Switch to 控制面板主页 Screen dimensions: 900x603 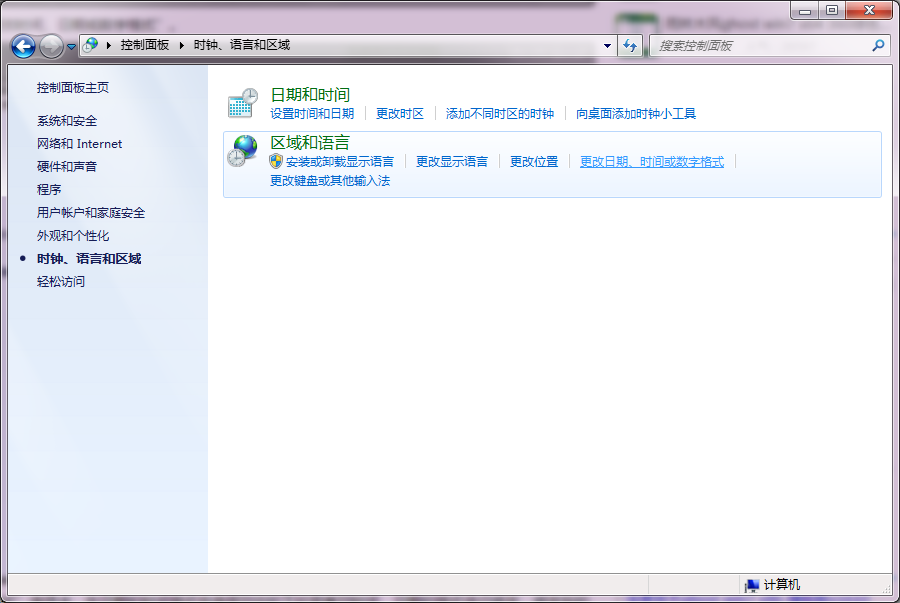(x=71, y=87)
